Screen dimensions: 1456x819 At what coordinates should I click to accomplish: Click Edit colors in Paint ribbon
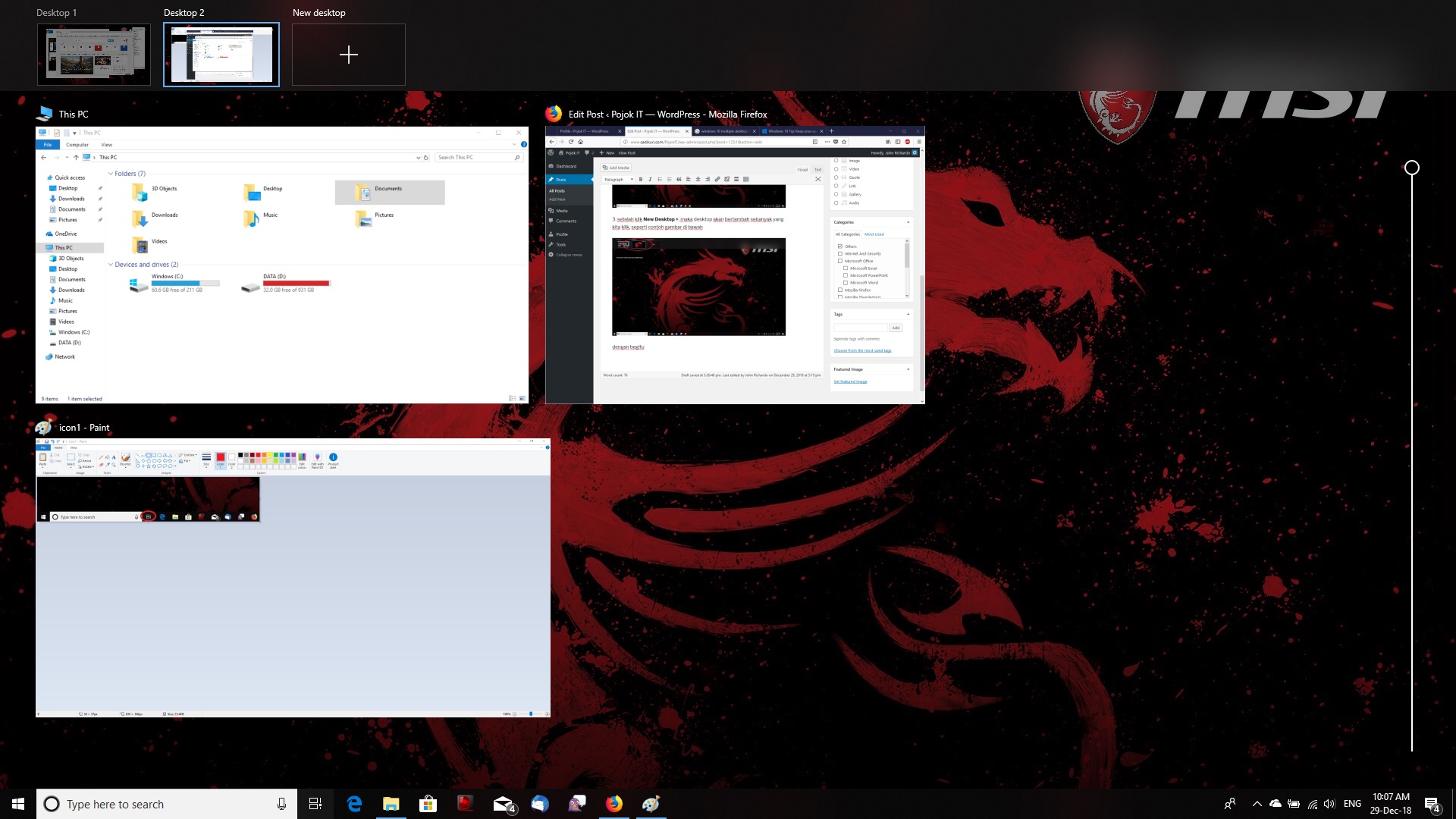tap(302, 460)
